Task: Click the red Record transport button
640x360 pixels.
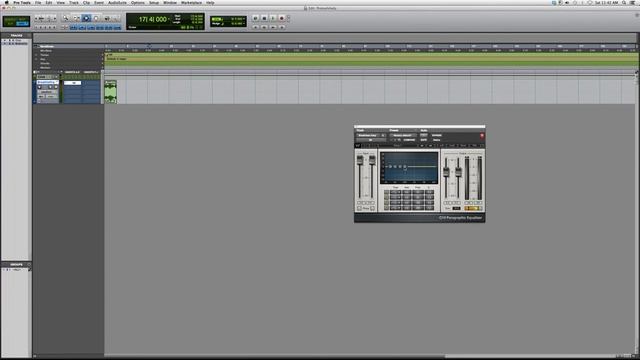Action: (x=282, y=18)
